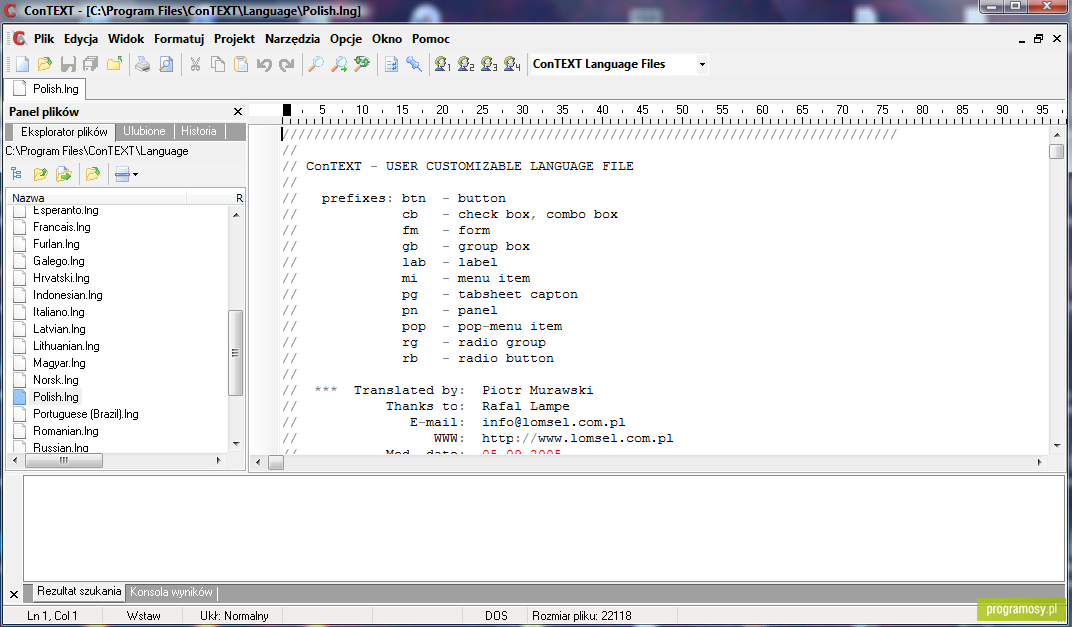This screenshot has width=1072, height=627.
Task: Run user command 1 icon
Action: (443, 64)
